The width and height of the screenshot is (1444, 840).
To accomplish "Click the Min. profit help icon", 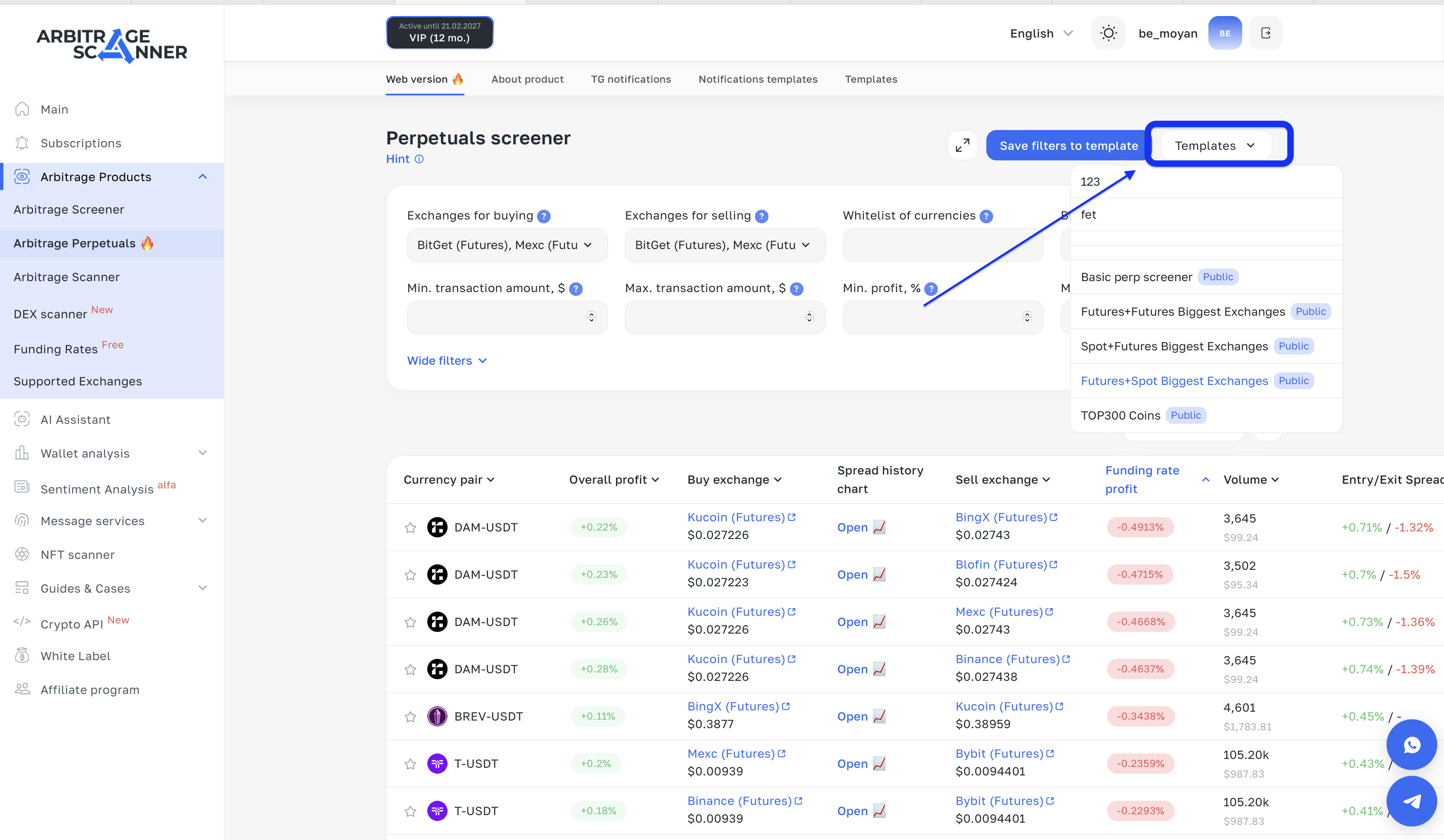I will [x=931, y=289].
